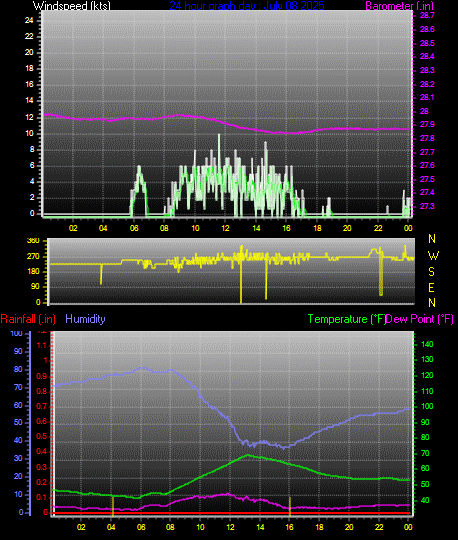Click the 24 knots windspeed scale value
Screen dimensions: 458x540
coord(29,20)
